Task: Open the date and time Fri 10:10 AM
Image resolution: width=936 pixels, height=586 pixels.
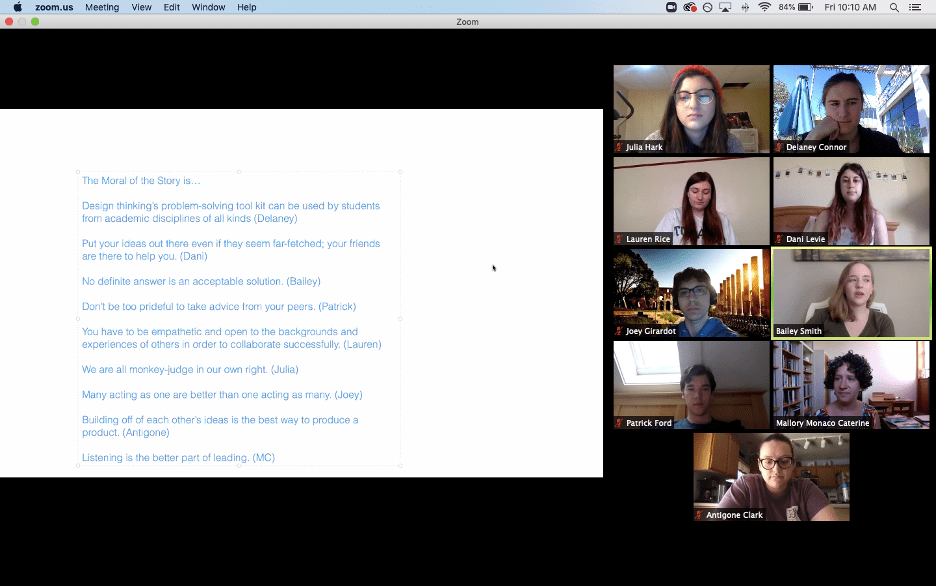Action: coord(850,7)
